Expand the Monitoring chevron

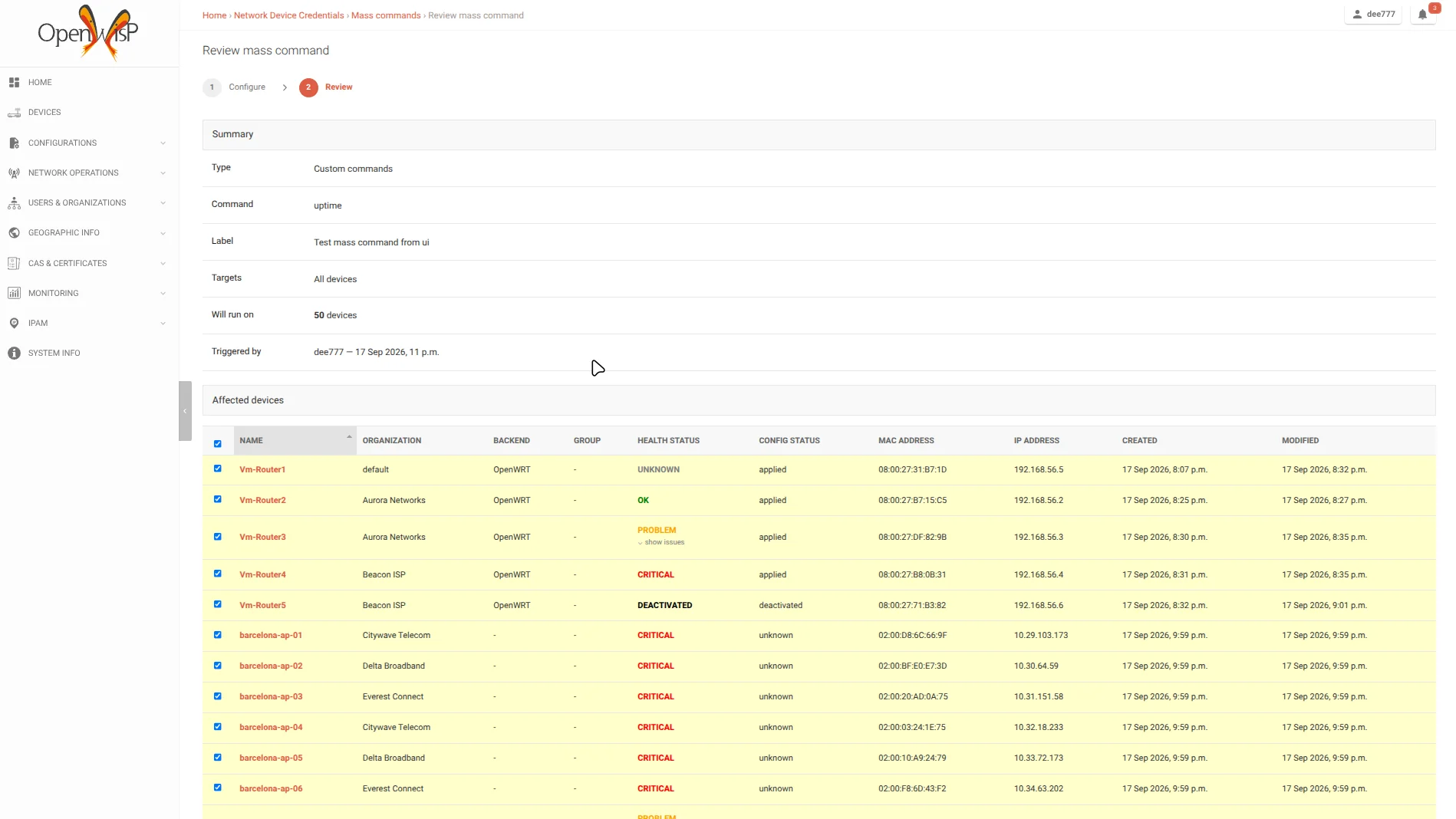pos(163,294)
